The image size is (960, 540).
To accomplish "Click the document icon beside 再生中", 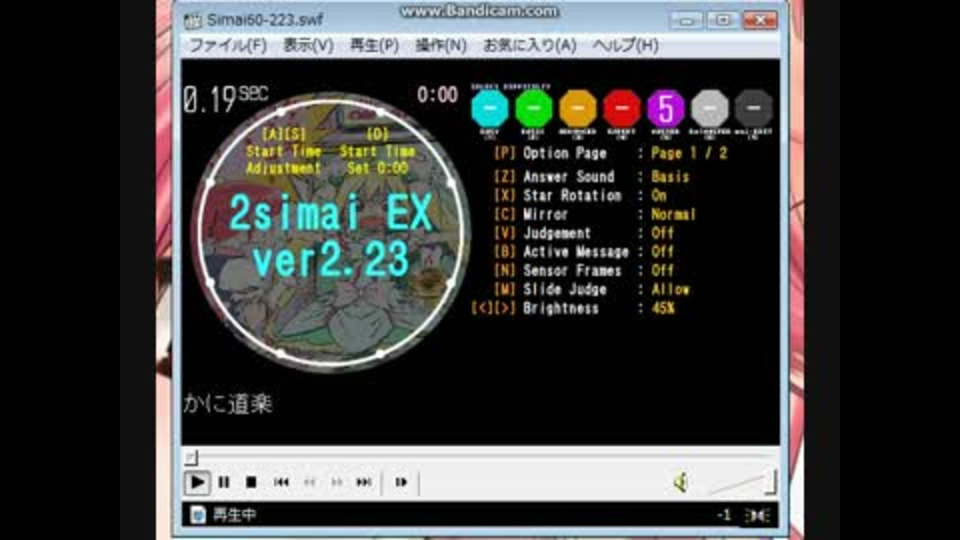I will [x=197, y=515].
